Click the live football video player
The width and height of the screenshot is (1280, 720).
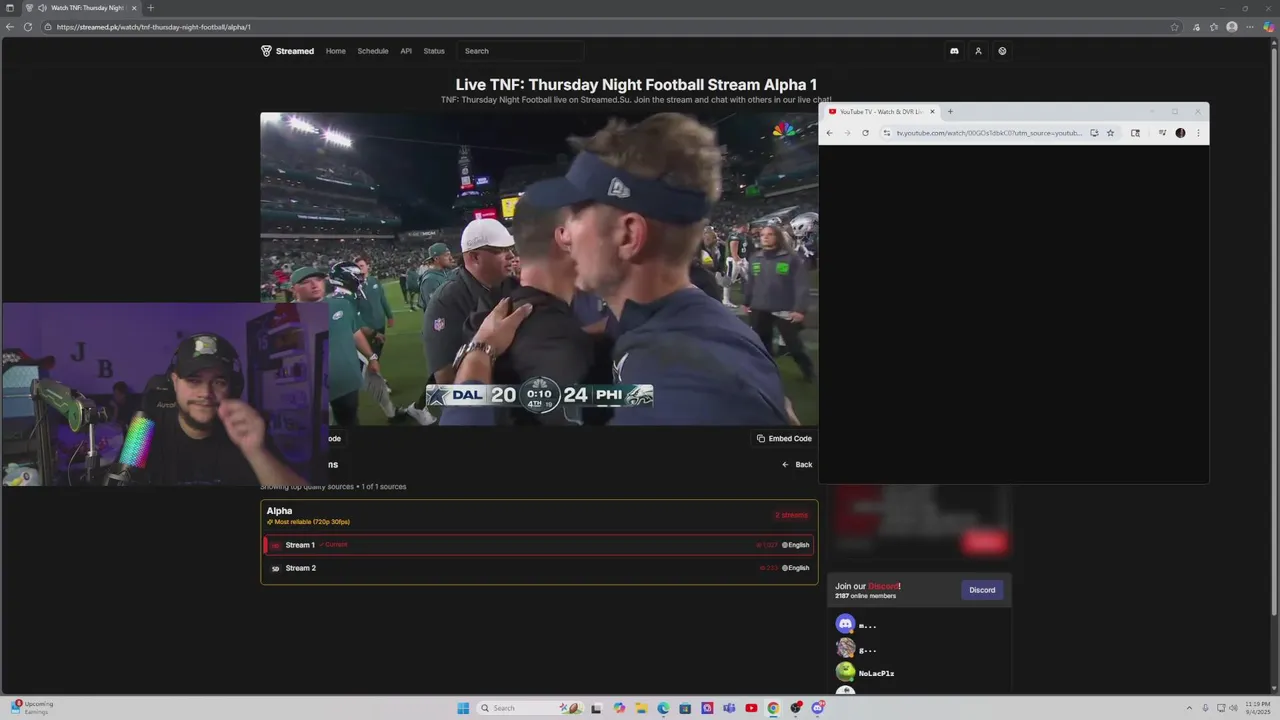click(x=539, y=269)
